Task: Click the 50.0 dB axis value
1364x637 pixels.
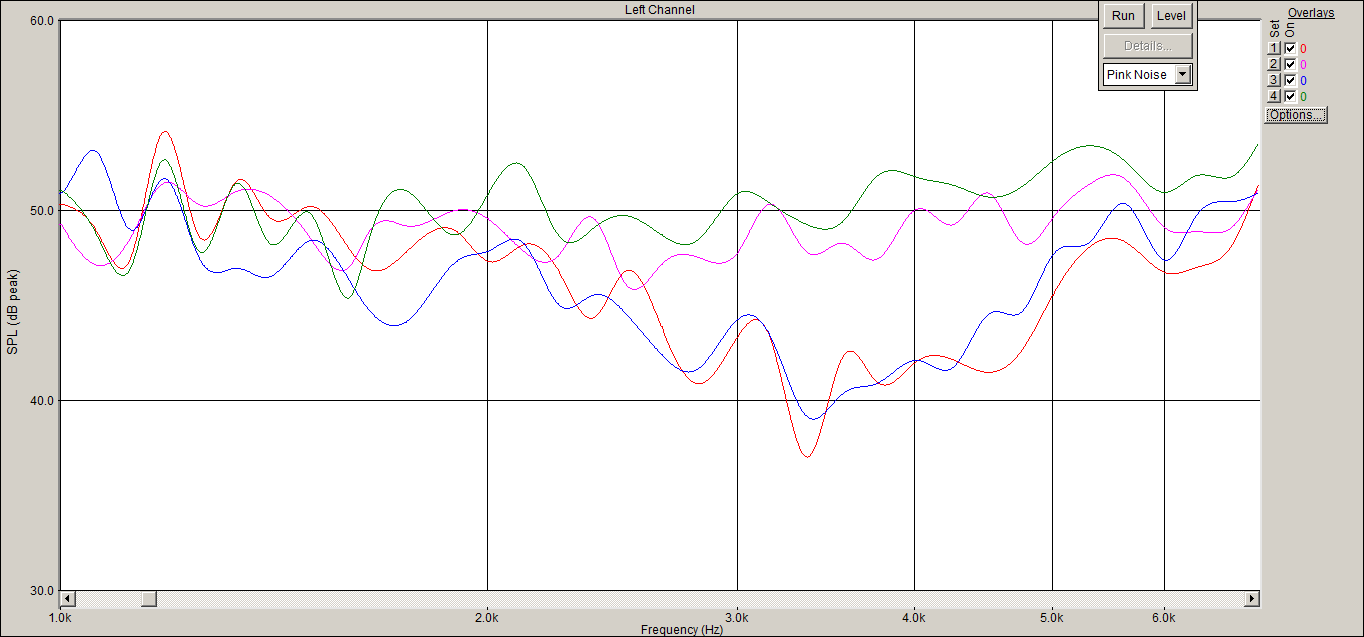Action: pyautogui.click(x=43, y=211)
